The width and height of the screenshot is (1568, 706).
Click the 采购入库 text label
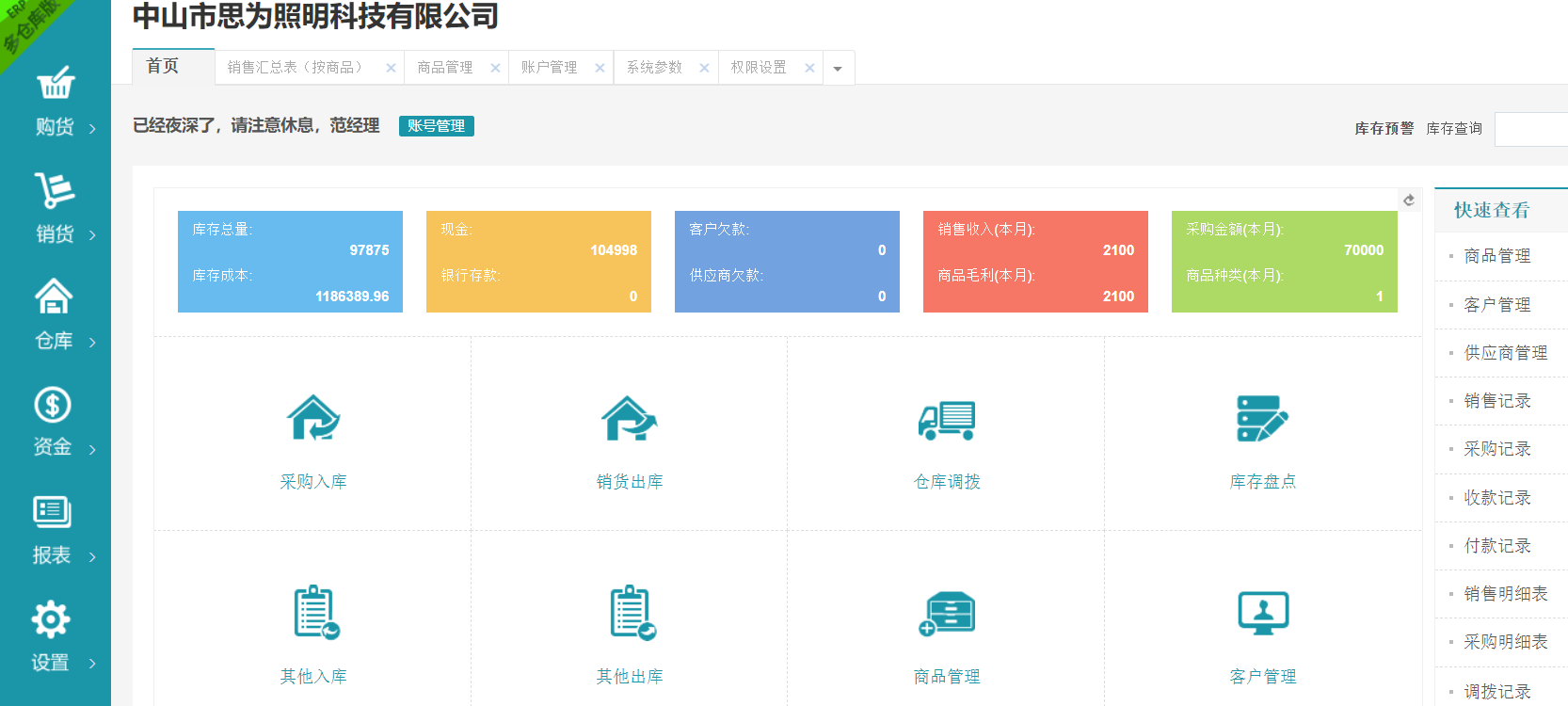click(313, 482)
